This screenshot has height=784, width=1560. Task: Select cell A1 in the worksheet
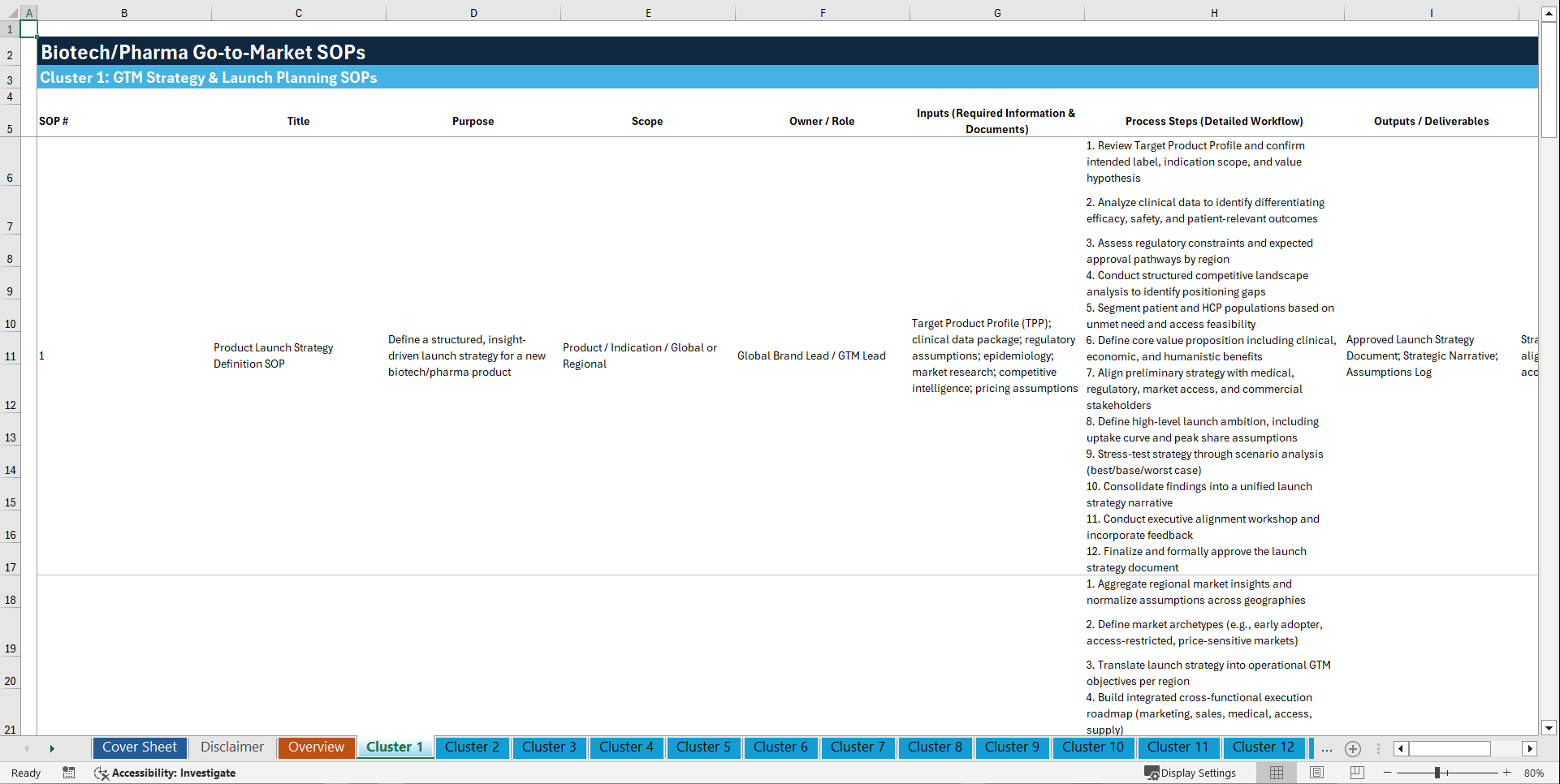coord(29,29)
